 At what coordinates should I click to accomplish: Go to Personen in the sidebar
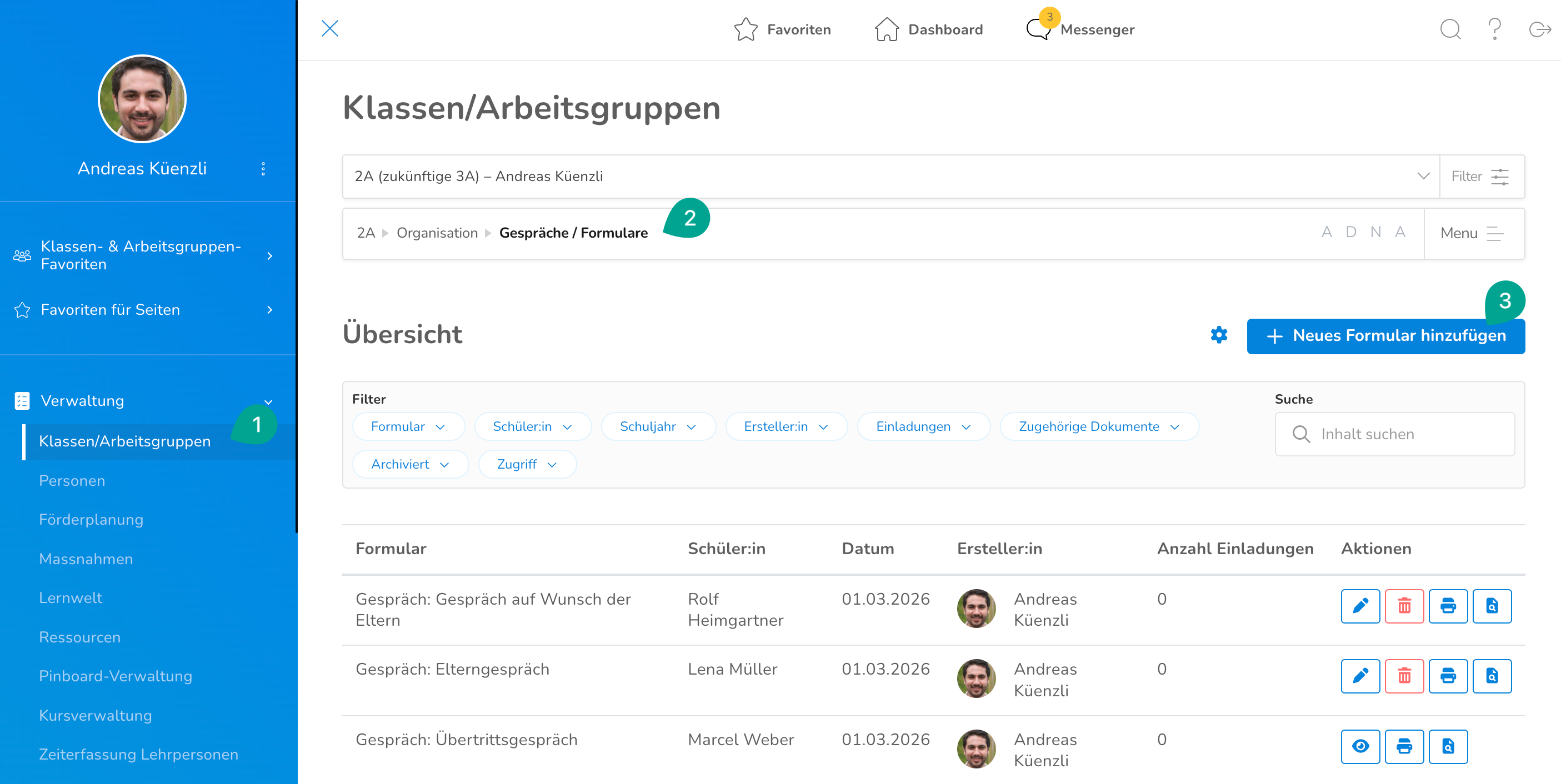(72, 480)
